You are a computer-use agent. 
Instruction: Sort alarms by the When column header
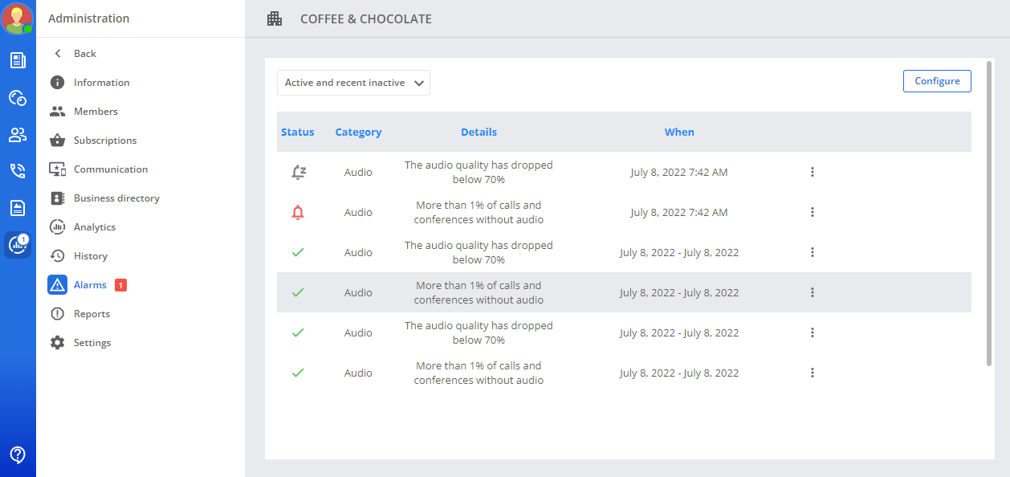click(679, 132)
